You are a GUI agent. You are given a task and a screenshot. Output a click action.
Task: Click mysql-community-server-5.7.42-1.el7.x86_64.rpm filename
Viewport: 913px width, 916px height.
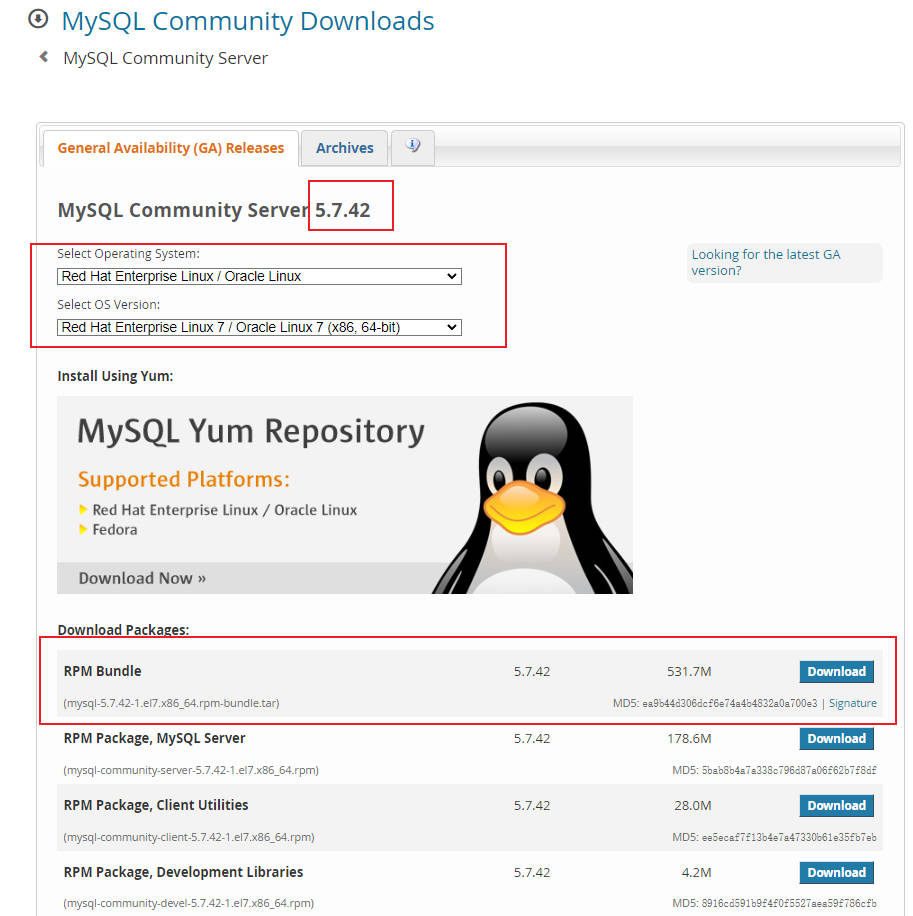(x=191, y=770)
